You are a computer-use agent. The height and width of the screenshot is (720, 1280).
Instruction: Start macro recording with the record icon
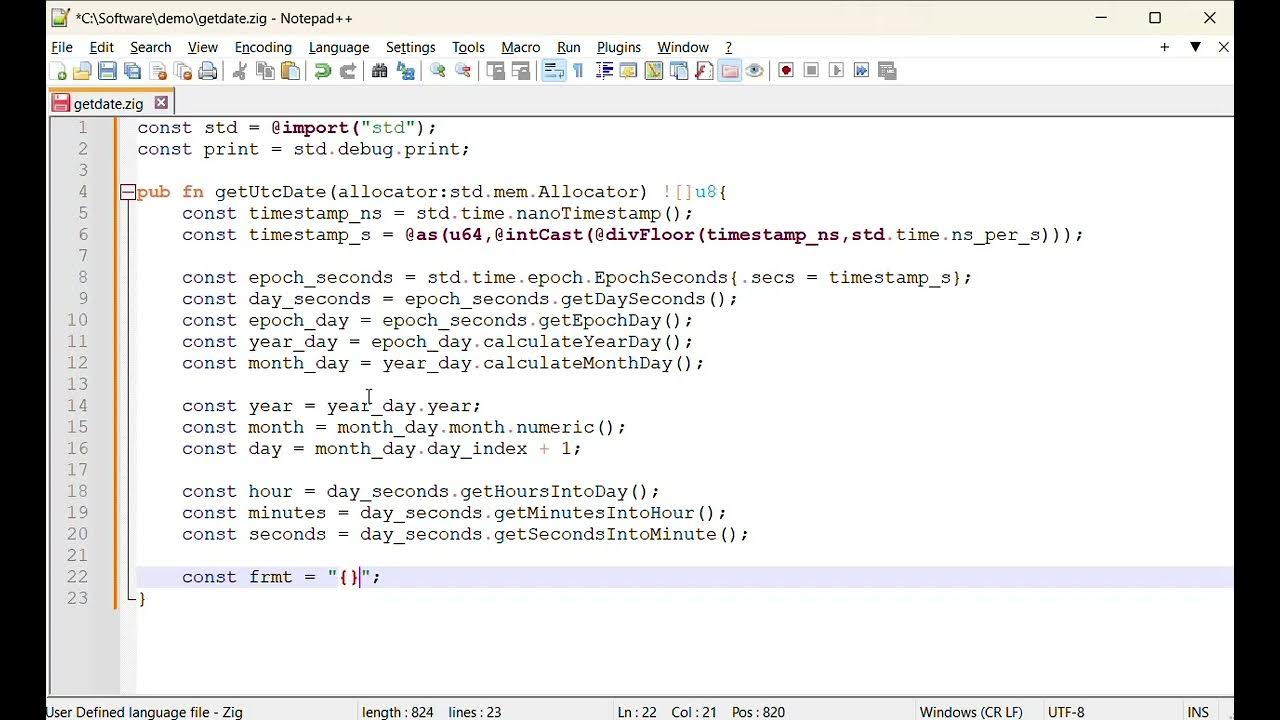tap(786, 70)
